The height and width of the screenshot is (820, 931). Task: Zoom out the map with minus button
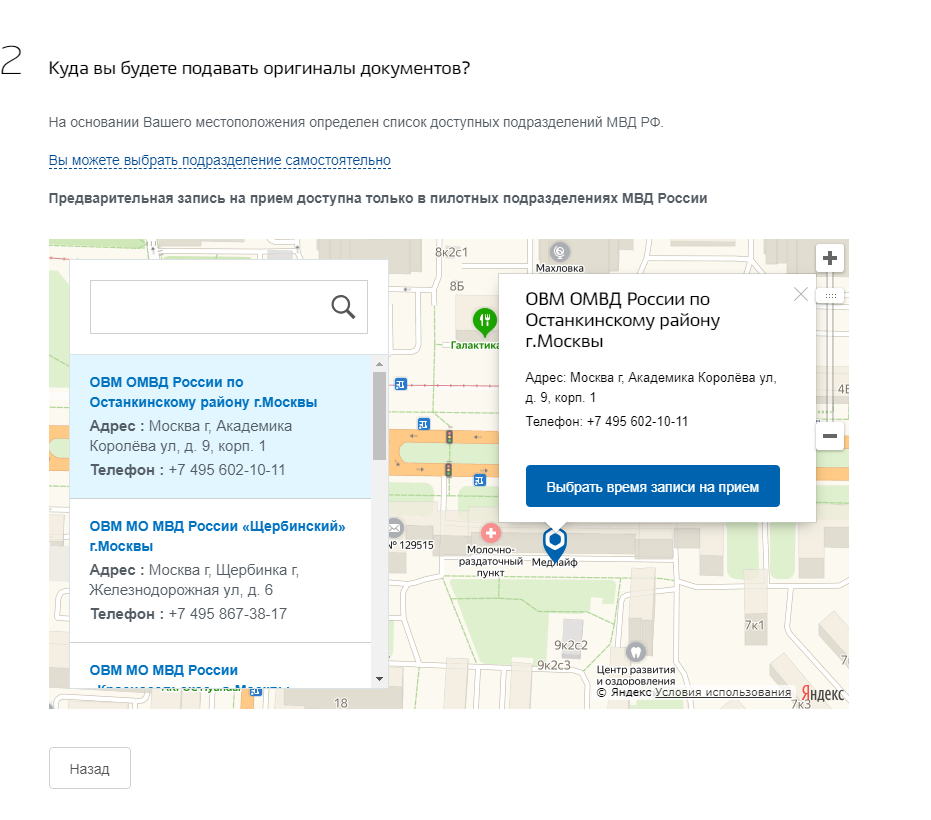click(829, 436)
